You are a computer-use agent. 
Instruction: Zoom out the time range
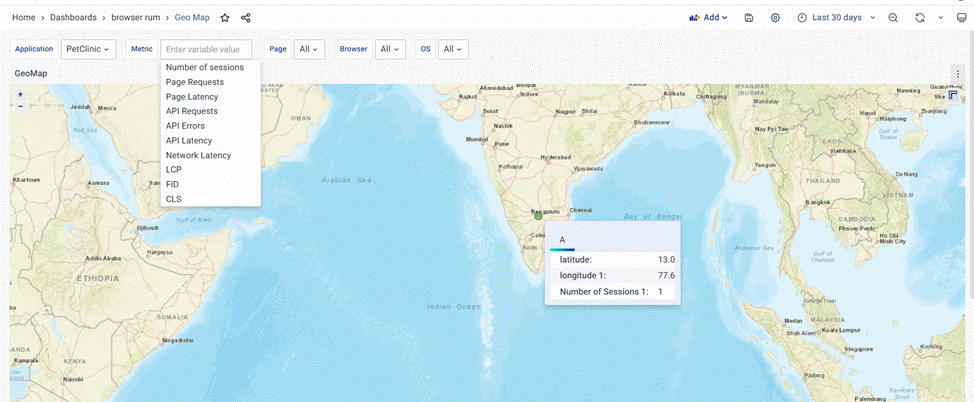point(893,18)
